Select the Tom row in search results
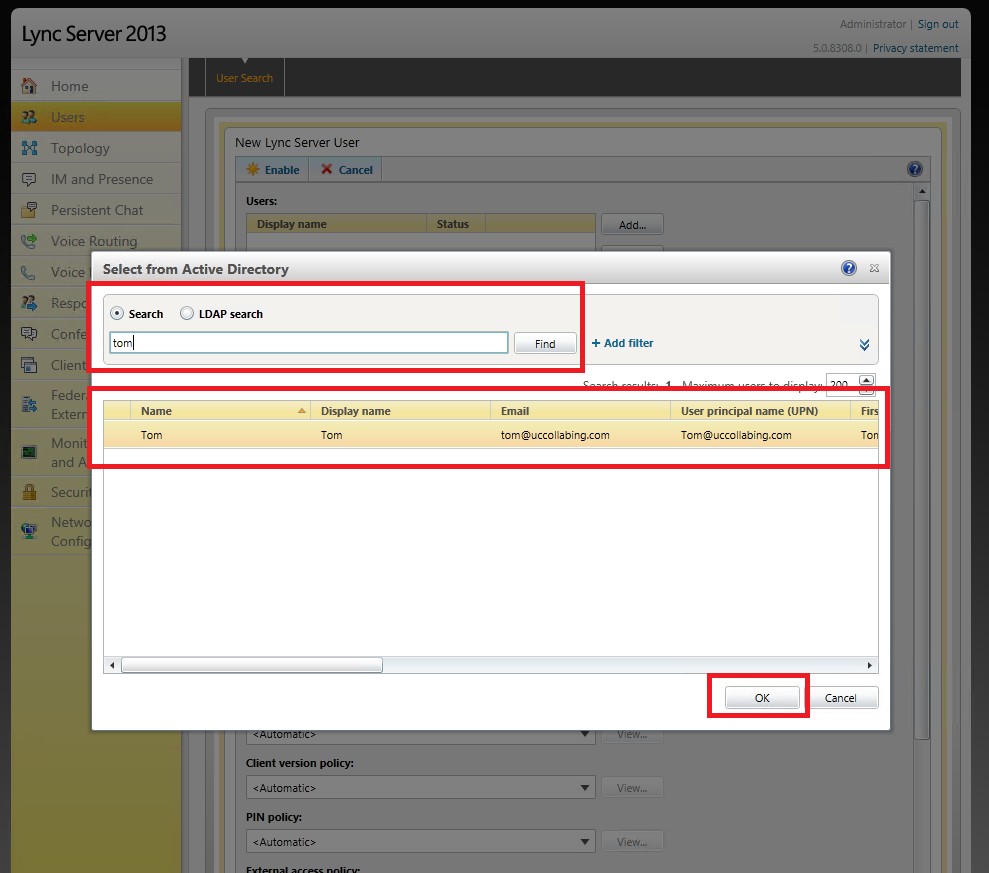This screenshot has width=989, height=873. pyautogui.click(x=491, y=435)
